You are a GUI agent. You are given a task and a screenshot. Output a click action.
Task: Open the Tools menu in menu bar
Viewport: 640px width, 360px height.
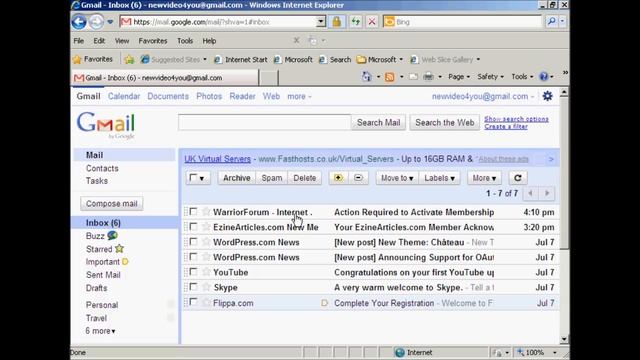pyautogui.click(x=185, y=41)
